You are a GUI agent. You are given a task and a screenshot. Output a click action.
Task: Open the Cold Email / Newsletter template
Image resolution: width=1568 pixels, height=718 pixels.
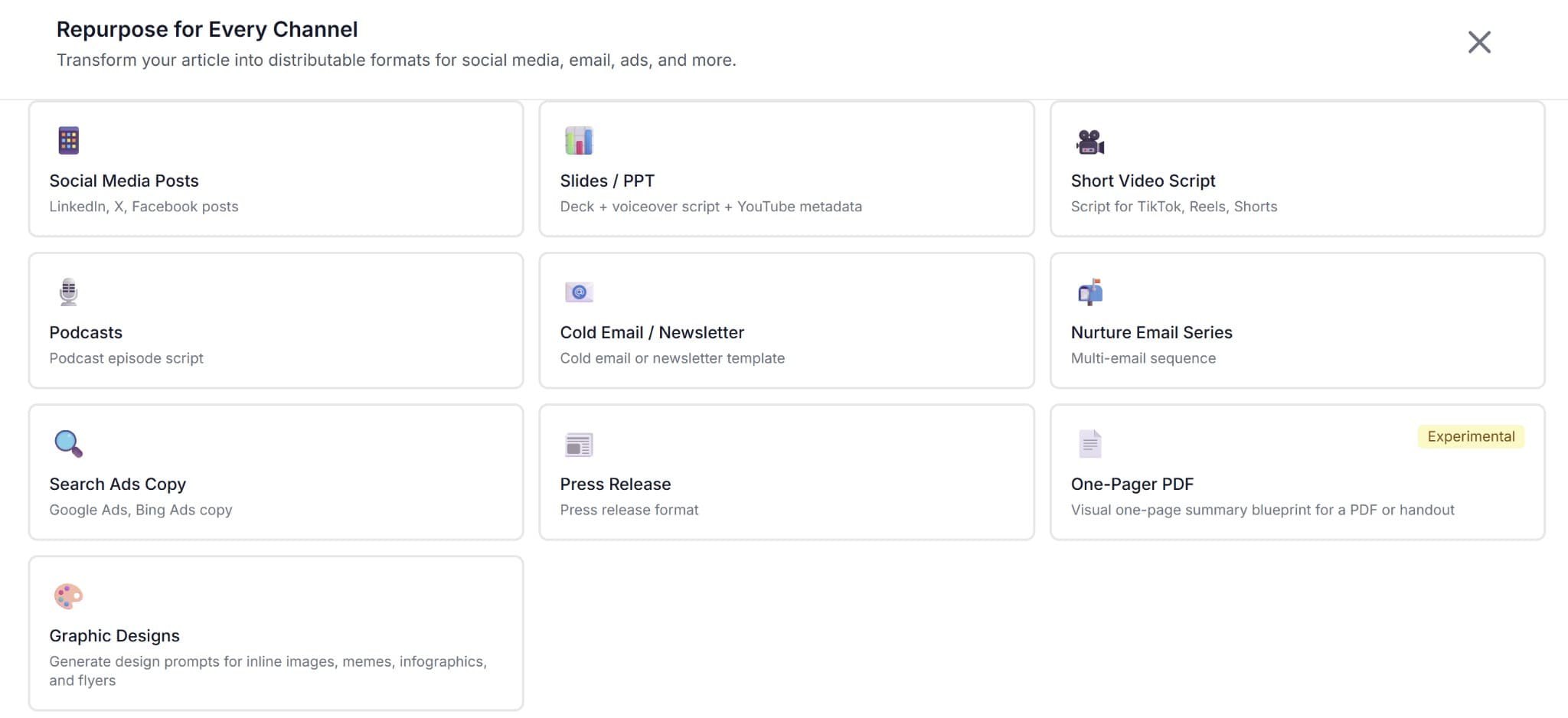[786, 320]
